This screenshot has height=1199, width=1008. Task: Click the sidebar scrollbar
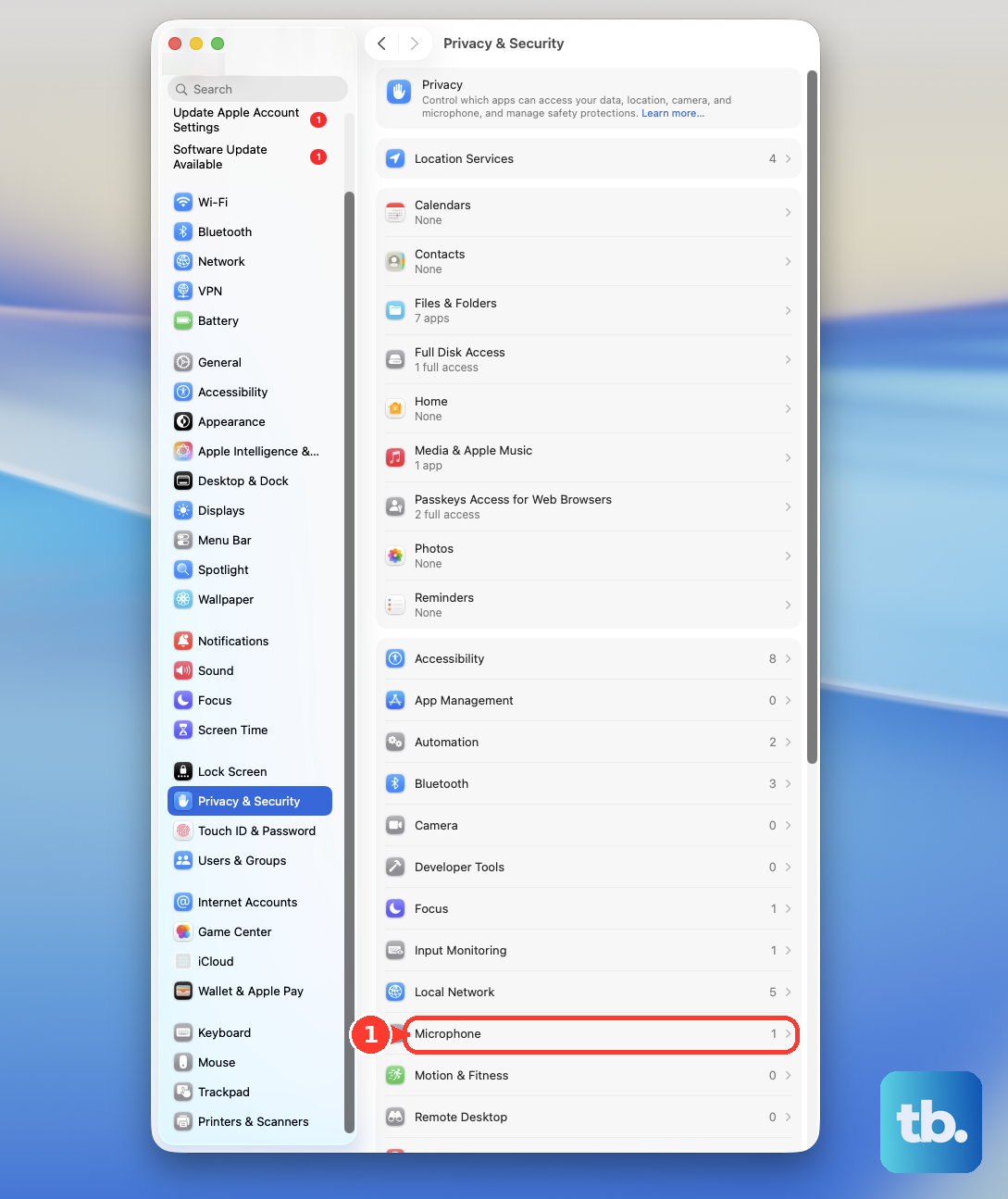[x=349, y=662]
